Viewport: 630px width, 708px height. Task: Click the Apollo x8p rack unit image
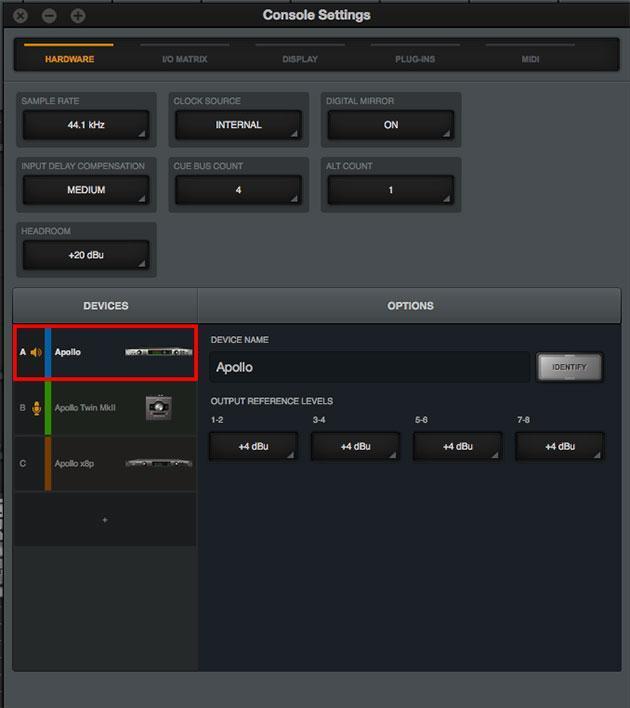(159, 463)
